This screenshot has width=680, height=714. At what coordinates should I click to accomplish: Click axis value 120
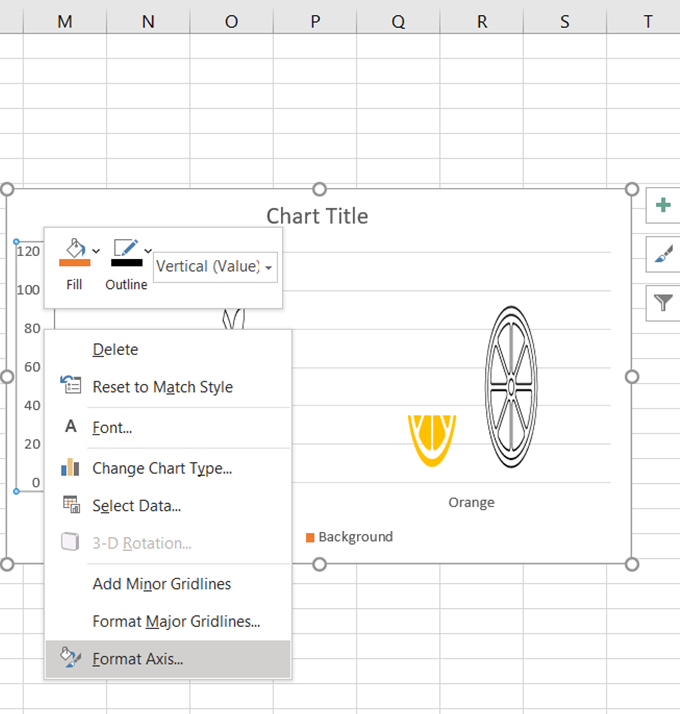28,252
